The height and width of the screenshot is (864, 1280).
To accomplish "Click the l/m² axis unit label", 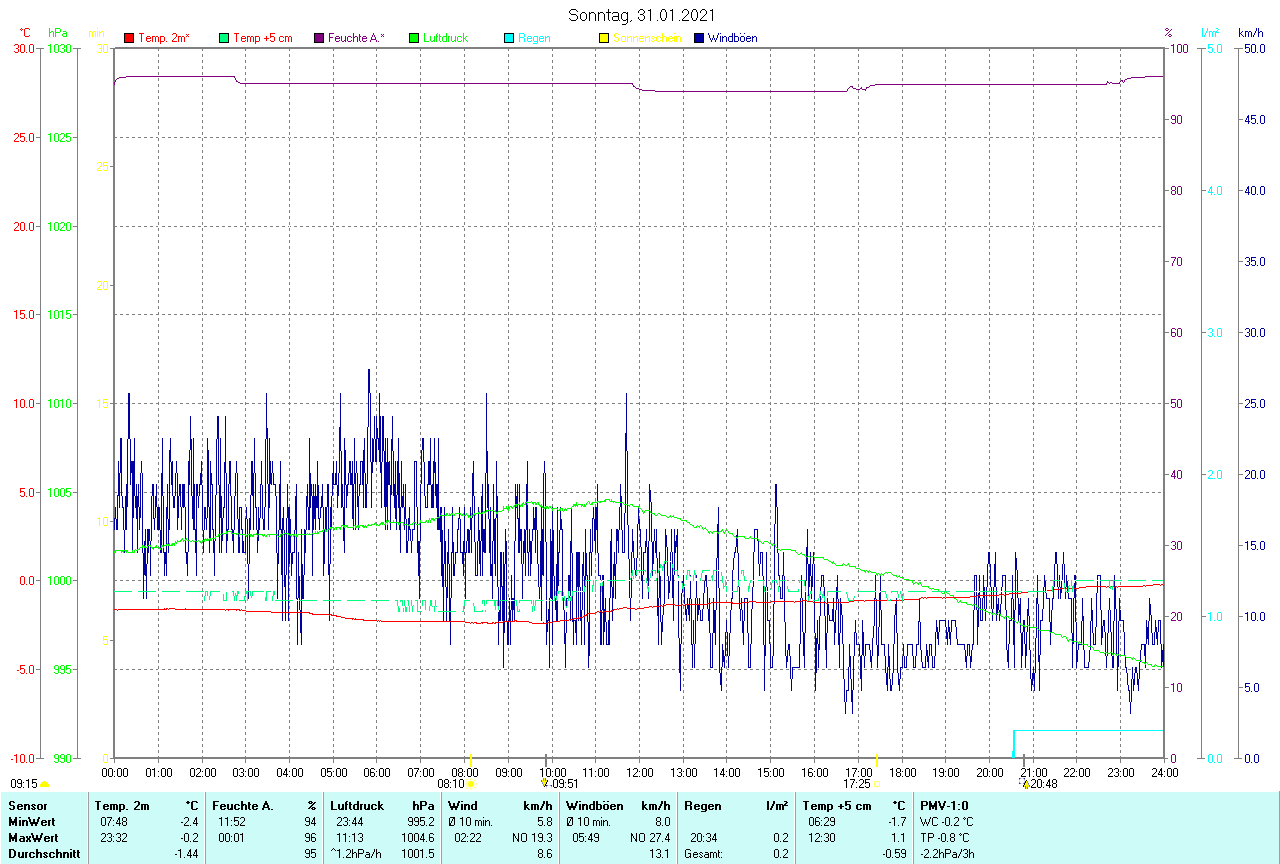I will (1211, 33).
